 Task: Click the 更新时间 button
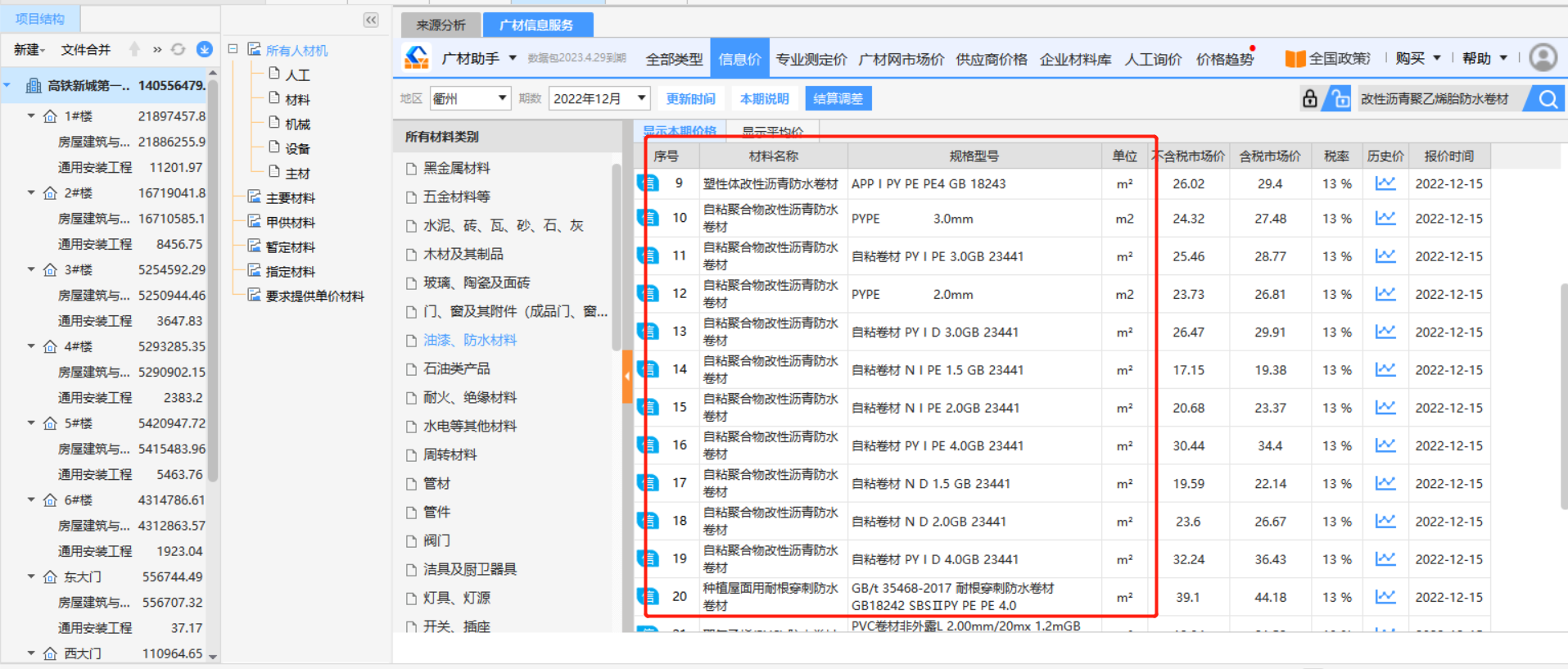click(x=690, y=99)
